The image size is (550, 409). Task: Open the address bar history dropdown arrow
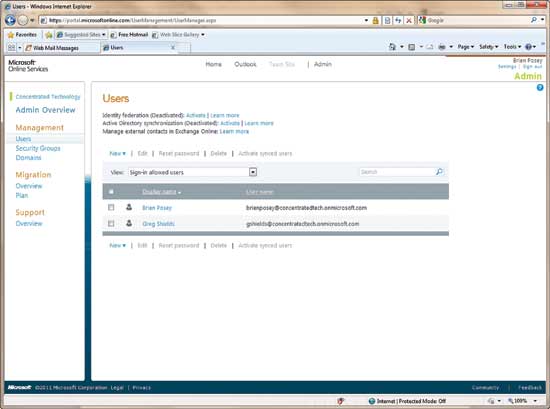(x=366, y=20)
